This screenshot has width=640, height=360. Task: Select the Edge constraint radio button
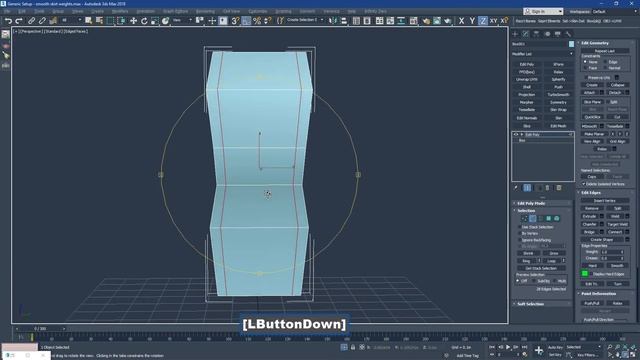coord(606,62)
